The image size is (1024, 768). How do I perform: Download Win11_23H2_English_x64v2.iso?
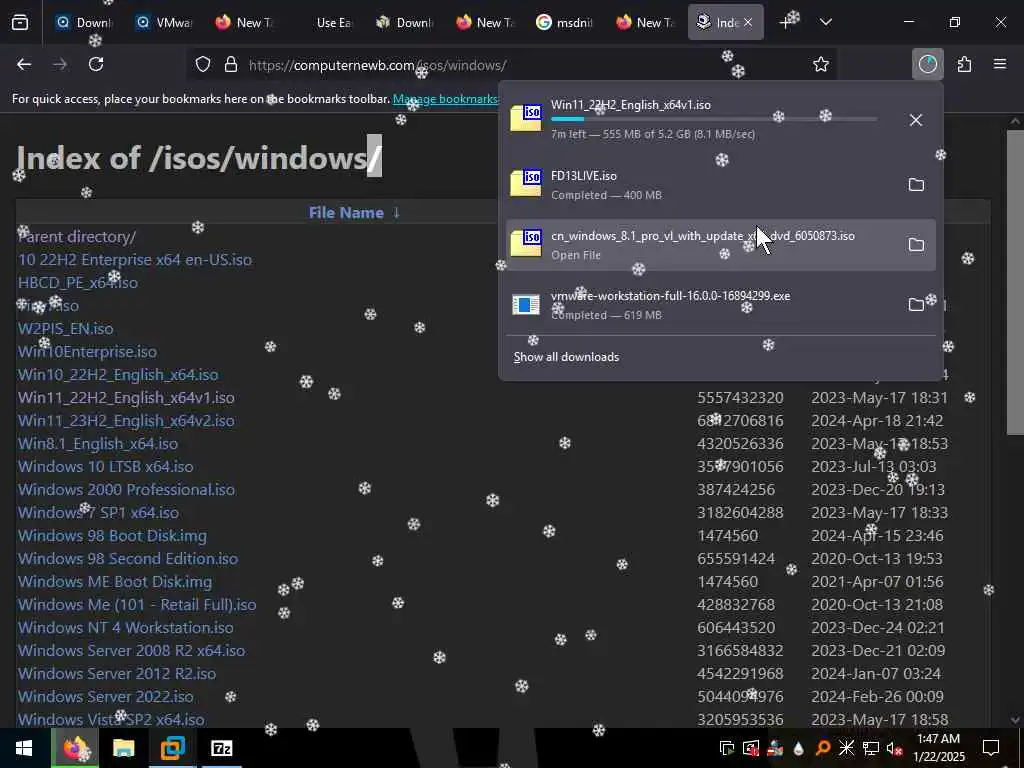tap(126, 421)
